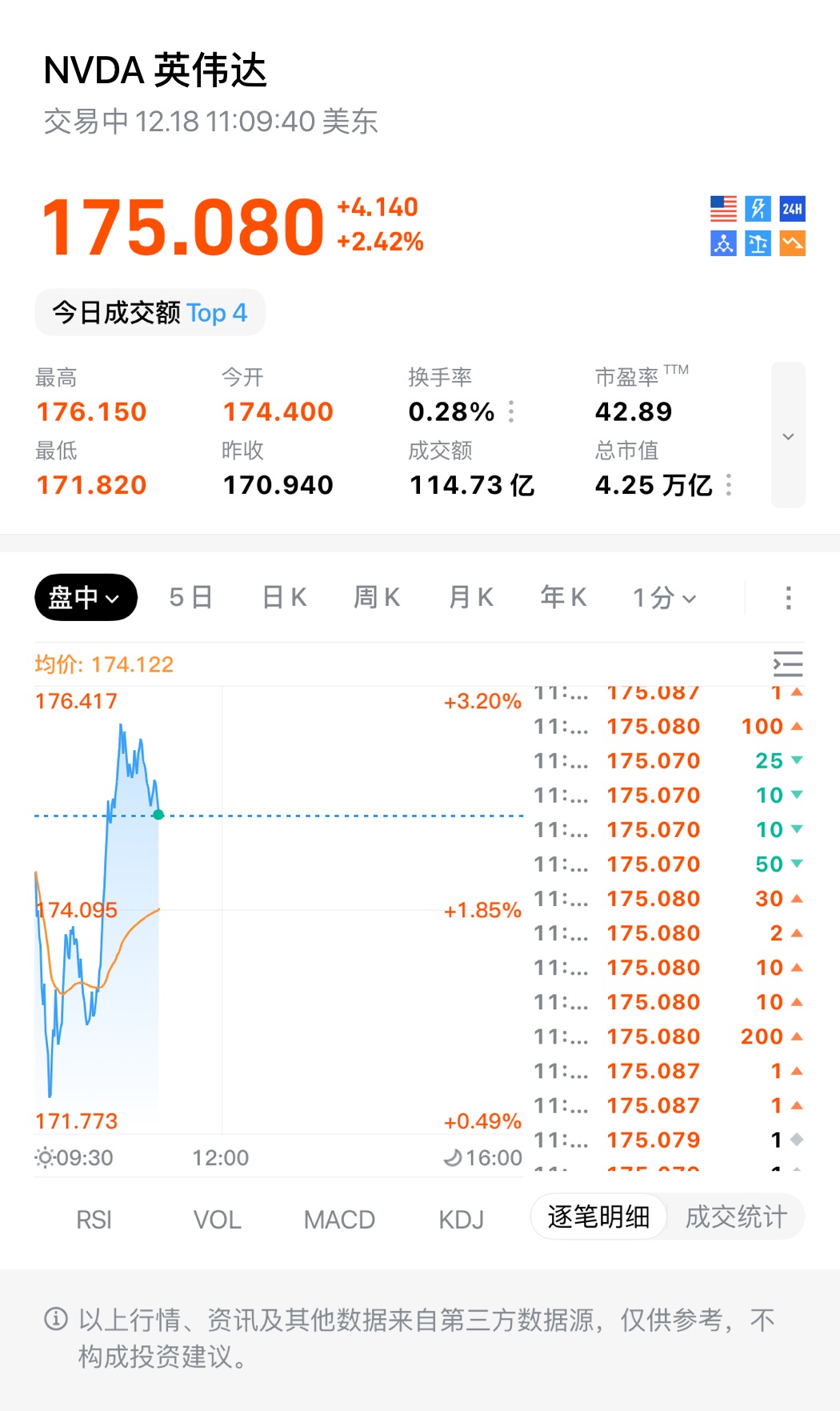Select the 5日 chart tab
This screenshot has width=840, height=1411.
(190, 598)
